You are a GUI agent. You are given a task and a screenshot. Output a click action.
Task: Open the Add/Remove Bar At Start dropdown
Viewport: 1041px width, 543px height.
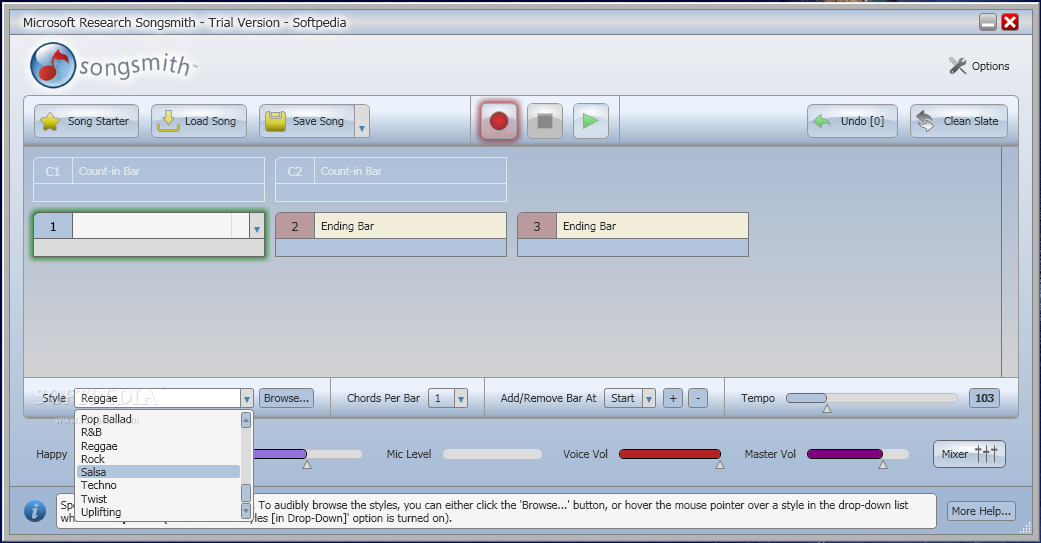pyautogui.click(x=649, y=398)
